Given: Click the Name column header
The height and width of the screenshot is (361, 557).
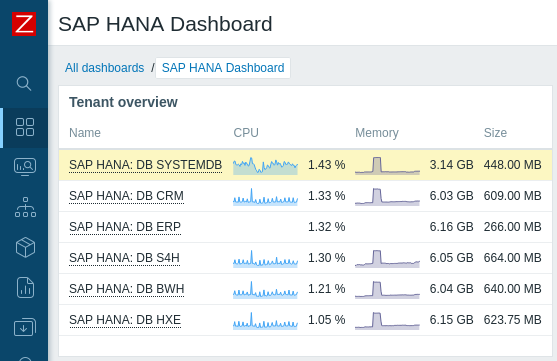Looking at the screenshot, I should [85, 133].
